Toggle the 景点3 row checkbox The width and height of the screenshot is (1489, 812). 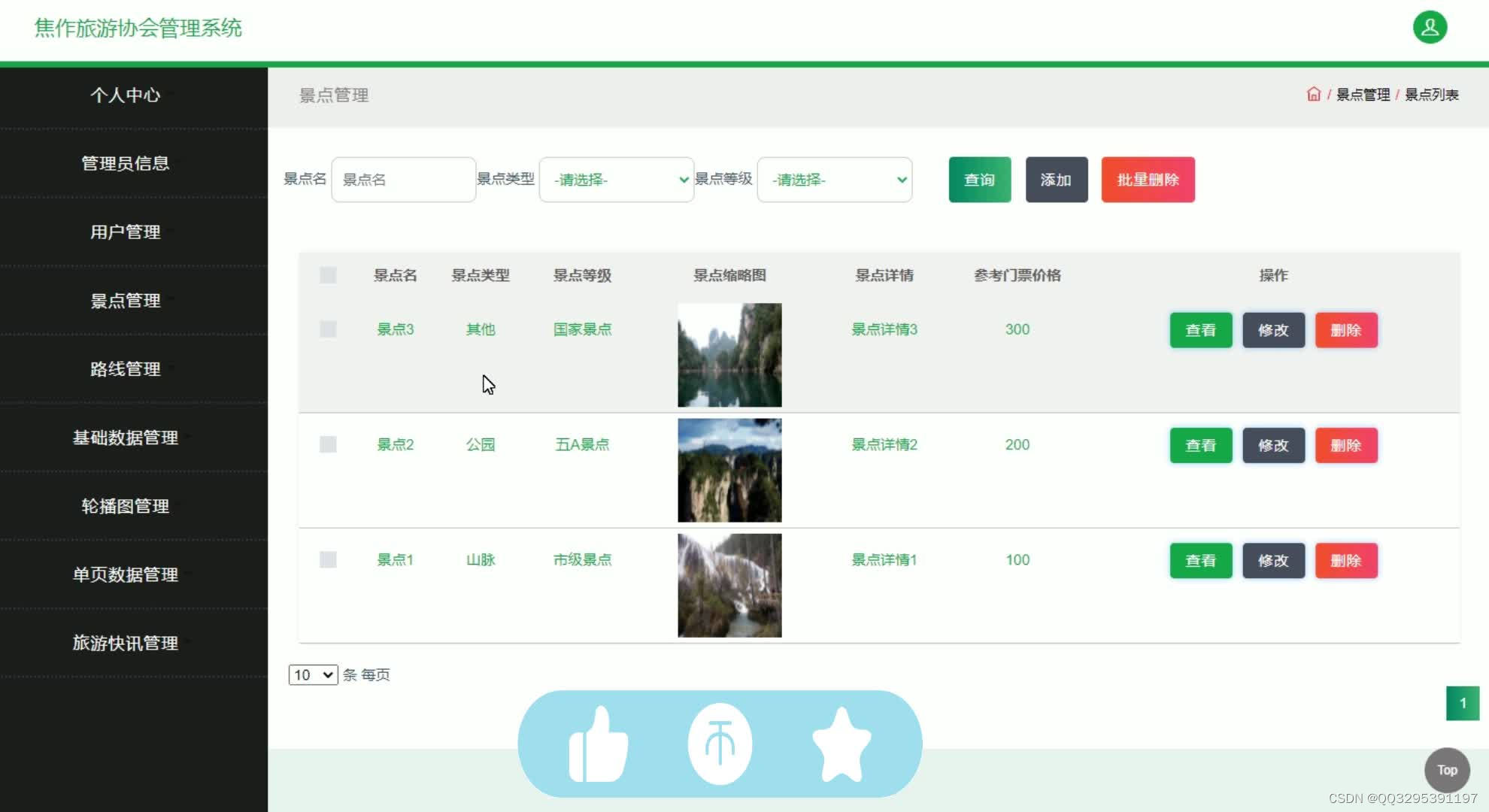[x=327, y=329]
